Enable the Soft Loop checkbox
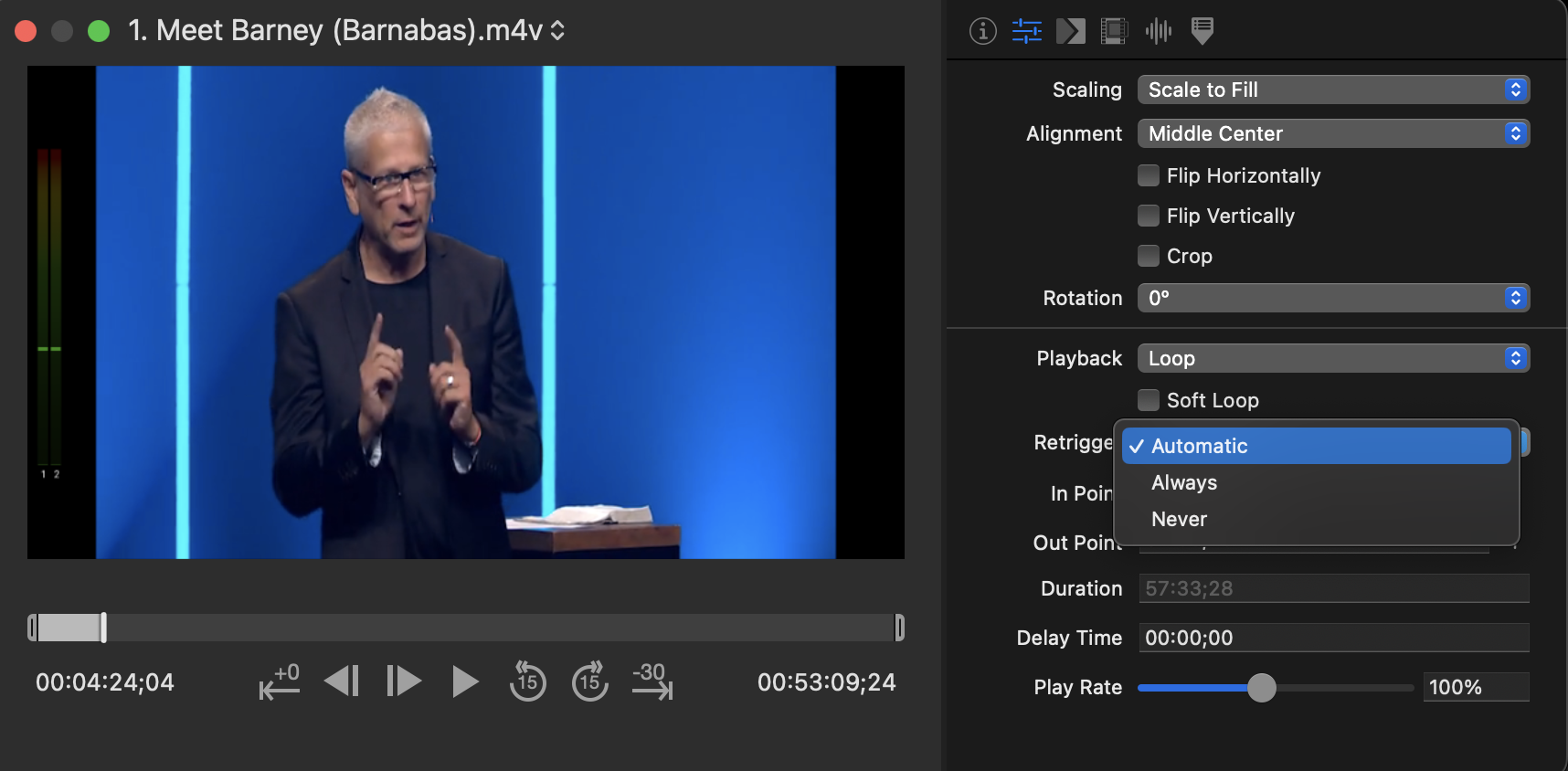The height and width of the screenshot is (771, 1568). (1149, 400)
